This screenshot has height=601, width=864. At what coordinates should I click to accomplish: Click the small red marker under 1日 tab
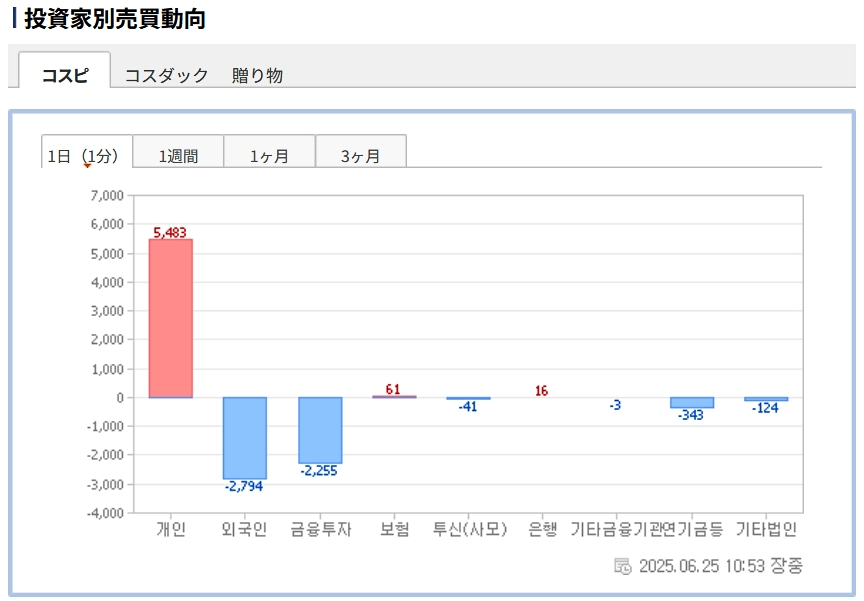pos(87,166)
